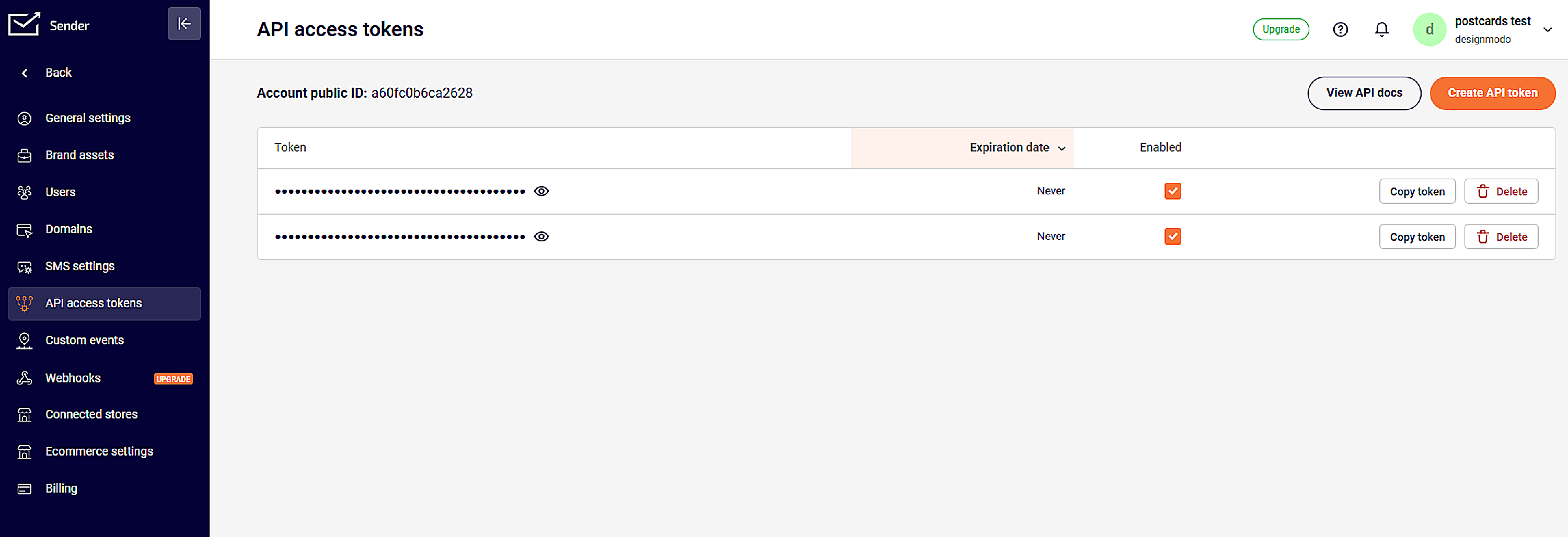Open the notifications bell

(1382, 29)
